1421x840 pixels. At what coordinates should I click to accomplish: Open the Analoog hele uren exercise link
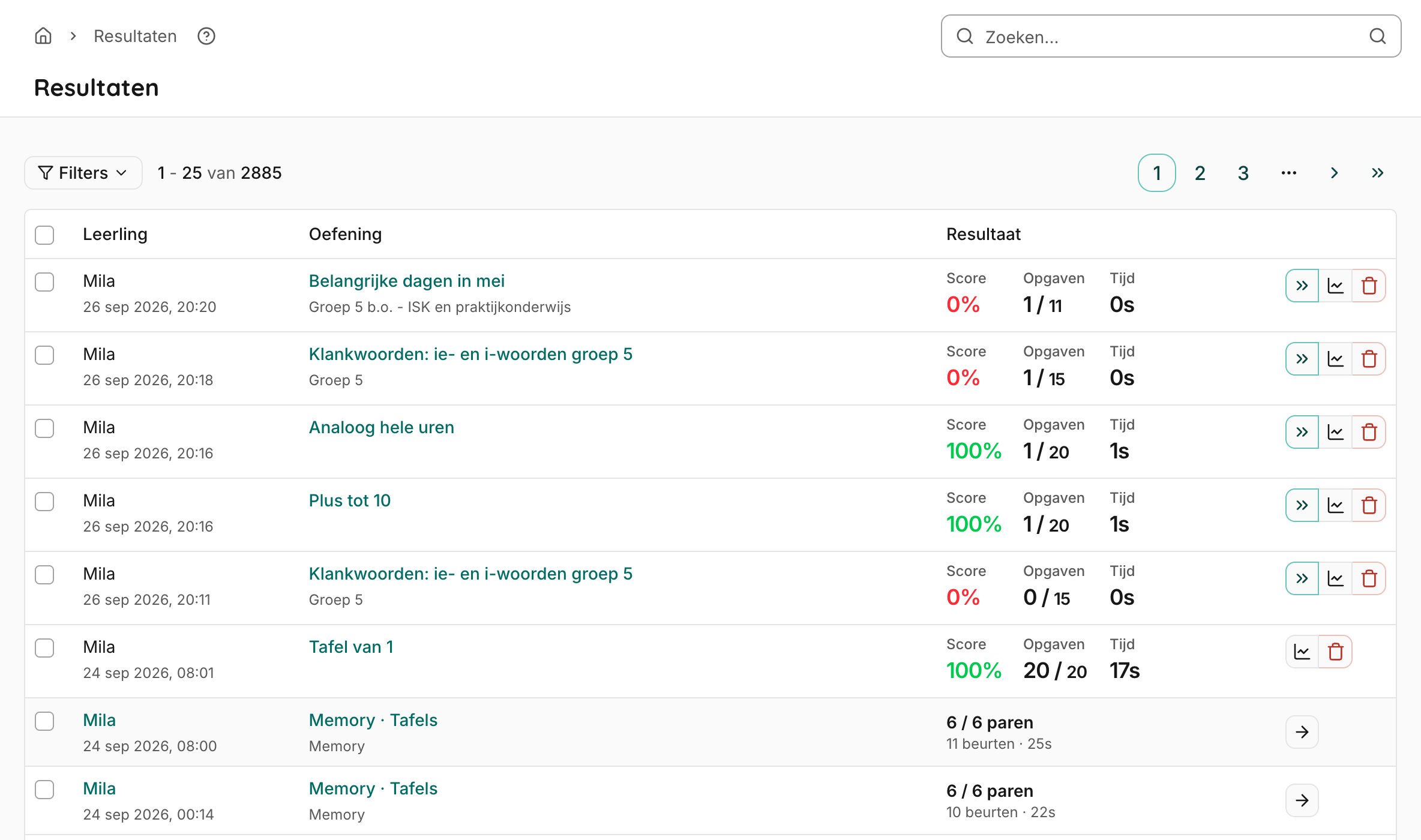(382, 427)
